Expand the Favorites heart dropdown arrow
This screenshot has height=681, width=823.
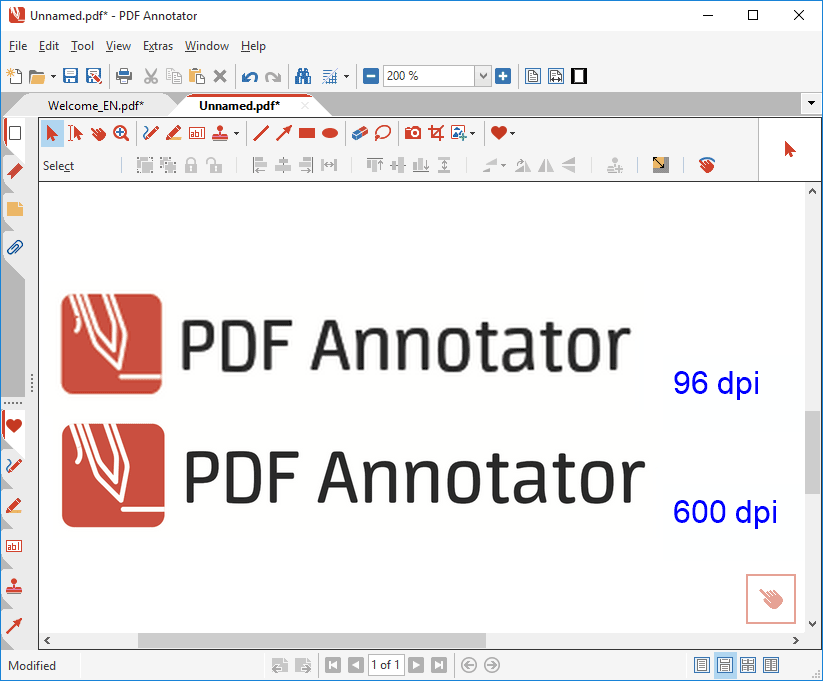click(512, 133)
